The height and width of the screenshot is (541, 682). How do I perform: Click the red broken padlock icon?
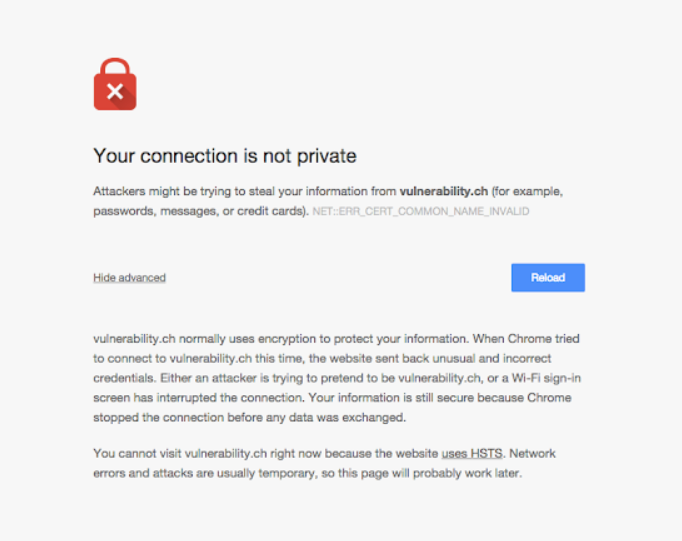115,84
